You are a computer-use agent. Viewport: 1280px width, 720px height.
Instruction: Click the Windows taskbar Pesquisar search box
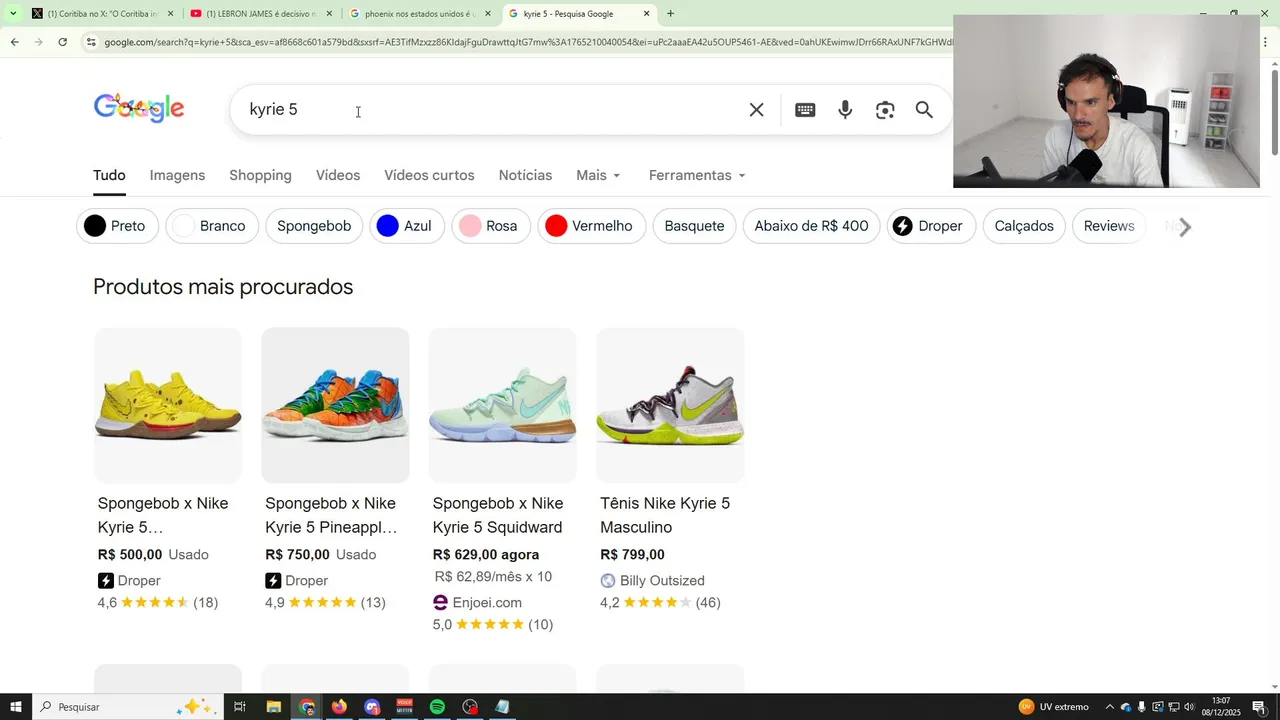(x=128, y=707)
